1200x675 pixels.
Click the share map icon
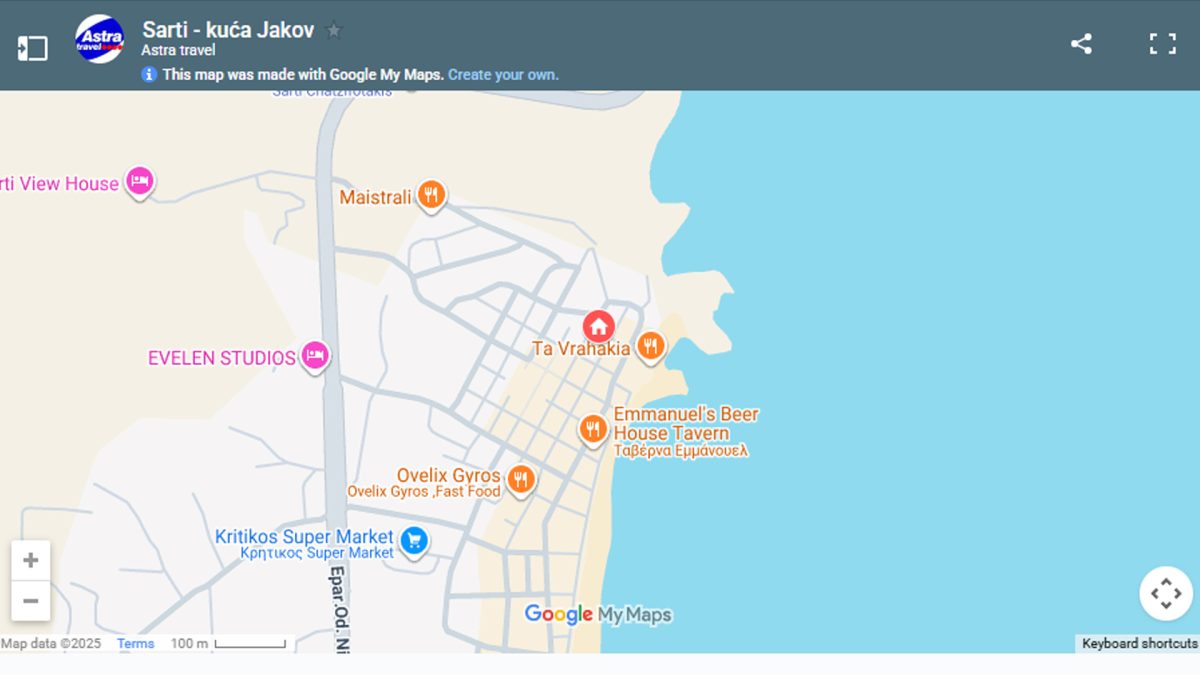point(1081,44)
